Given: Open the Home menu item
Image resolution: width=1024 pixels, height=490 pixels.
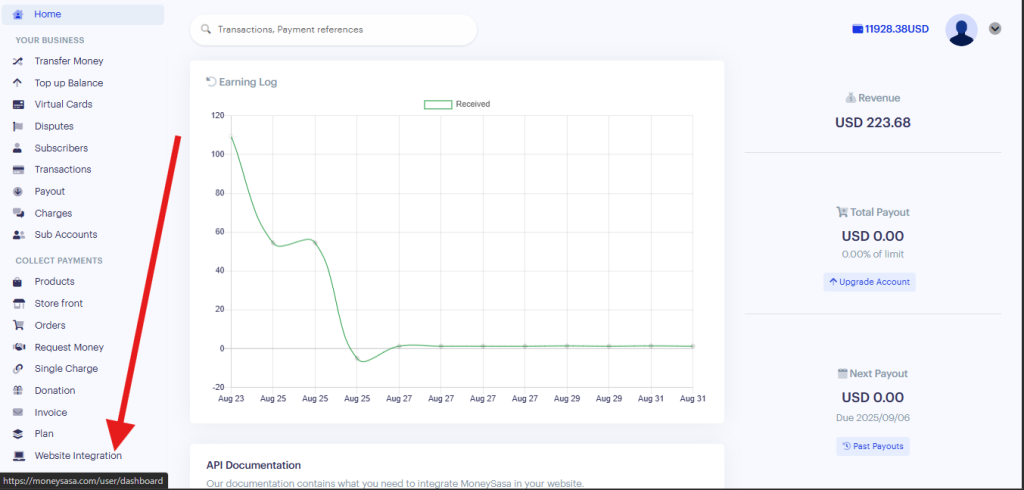Looking at the screenshot, I should tap(47, 14).
